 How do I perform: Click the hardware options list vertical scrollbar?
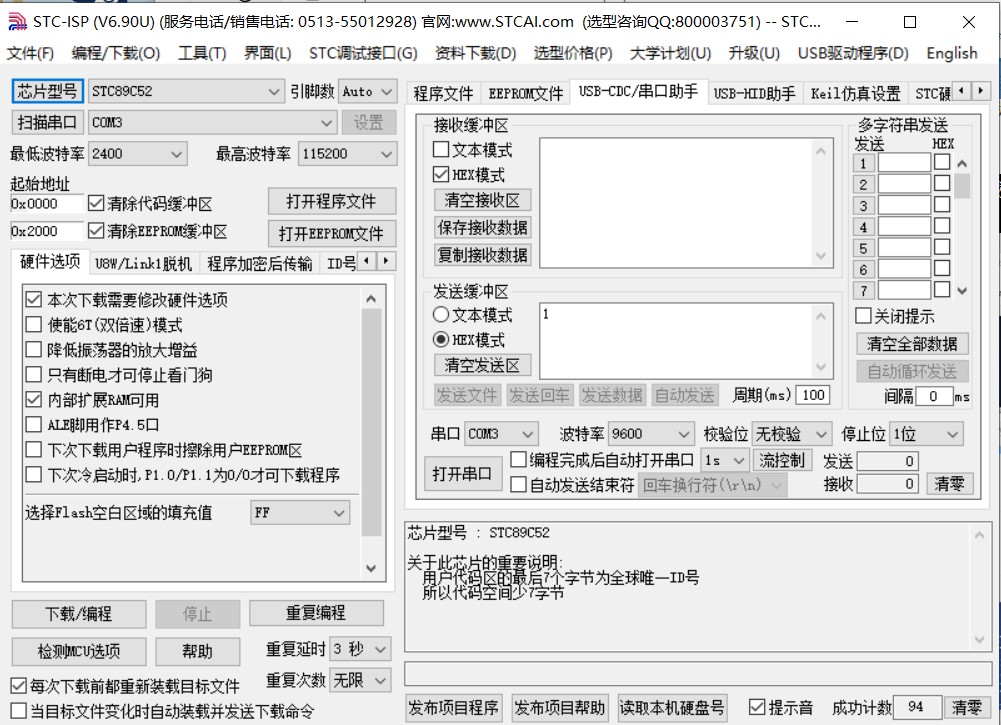point(371,433)
